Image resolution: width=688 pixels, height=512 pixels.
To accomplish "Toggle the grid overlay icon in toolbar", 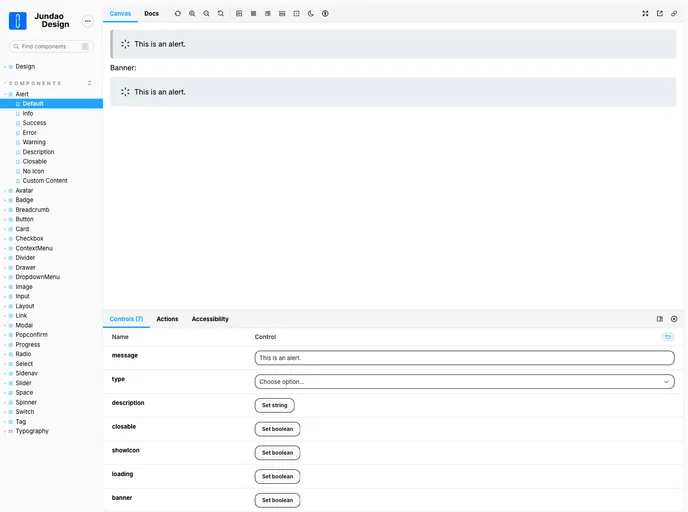I will [254, 14].
